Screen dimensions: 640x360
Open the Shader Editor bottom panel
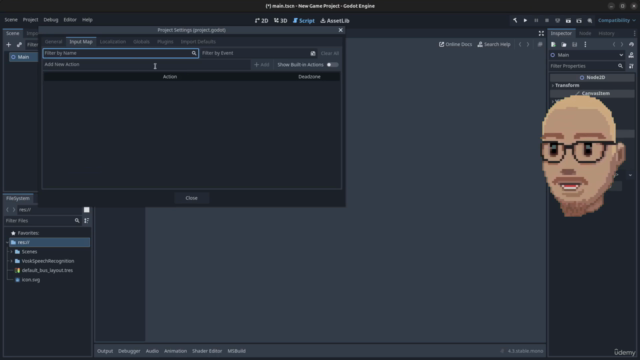(x=207, y=351)
